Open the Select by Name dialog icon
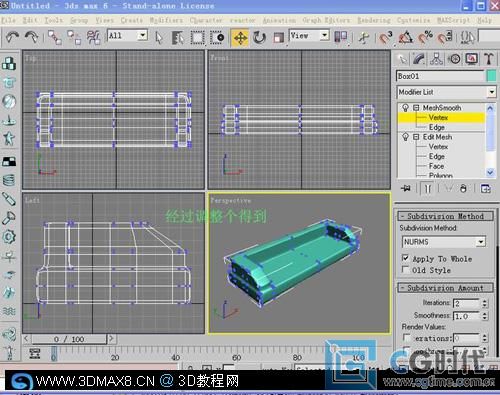This screenshot has height=395, width=500. point(178,38)
